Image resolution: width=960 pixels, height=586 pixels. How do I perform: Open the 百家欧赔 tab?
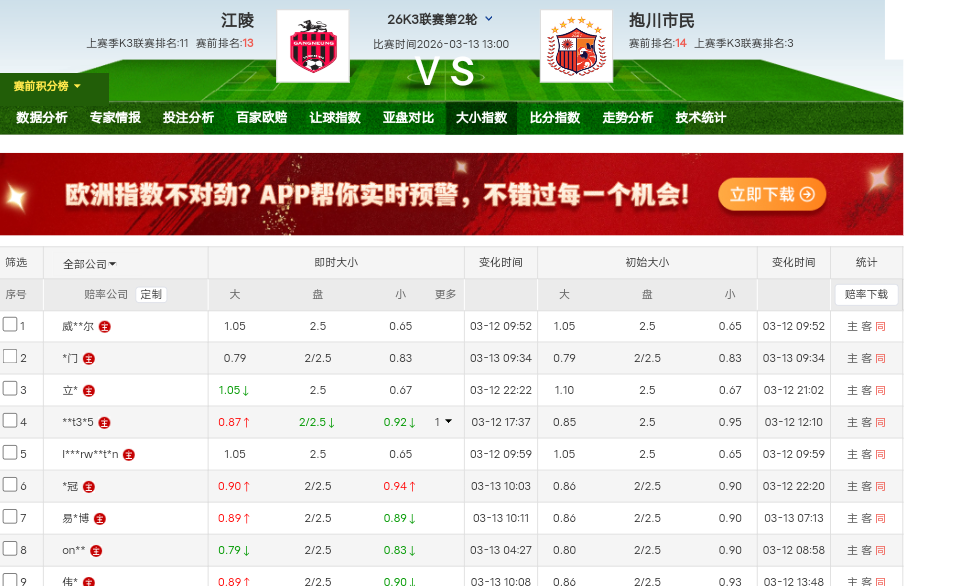[261, 117]
